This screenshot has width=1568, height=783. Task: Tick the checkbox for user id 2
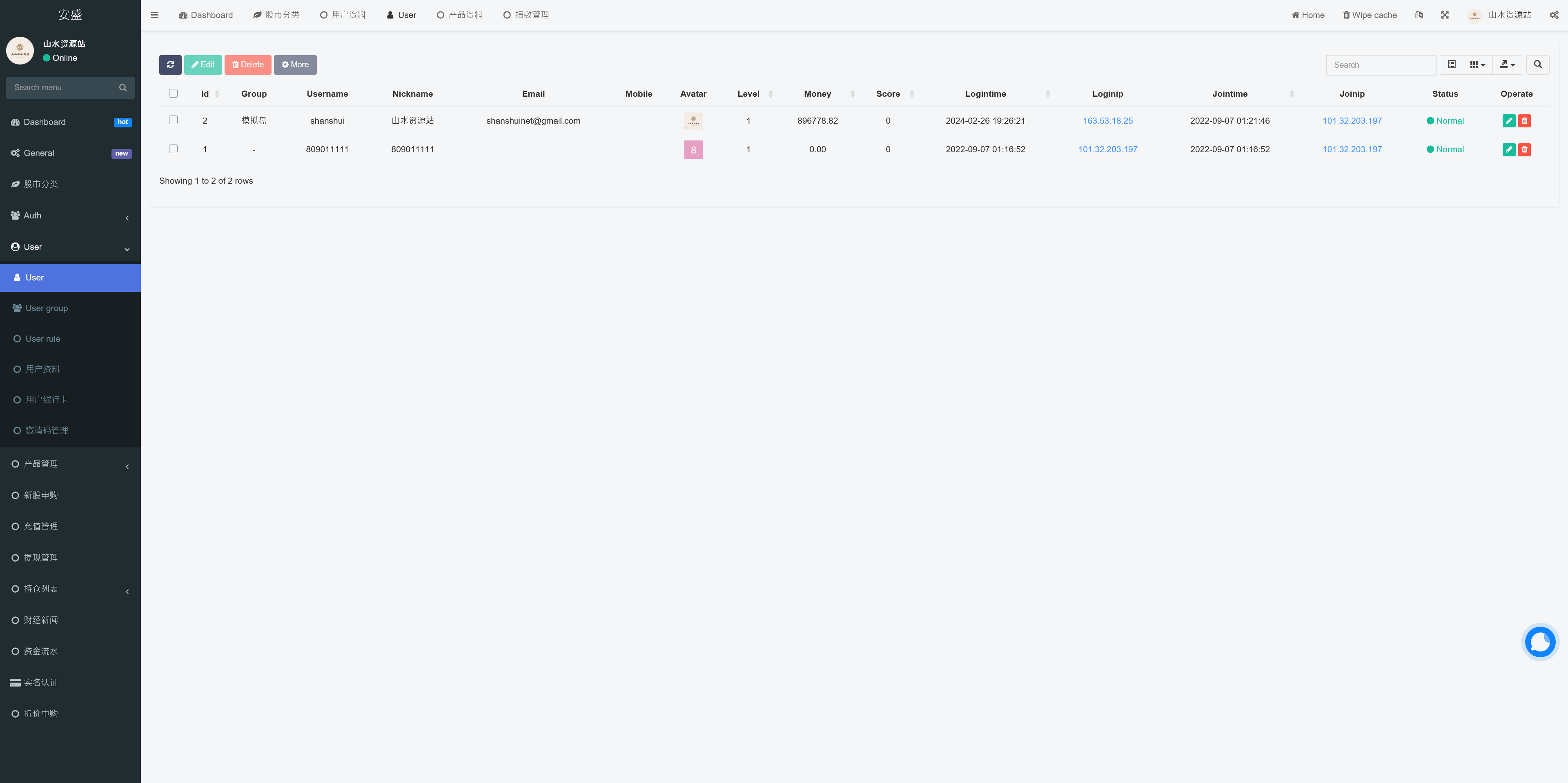tap(174, 120)
